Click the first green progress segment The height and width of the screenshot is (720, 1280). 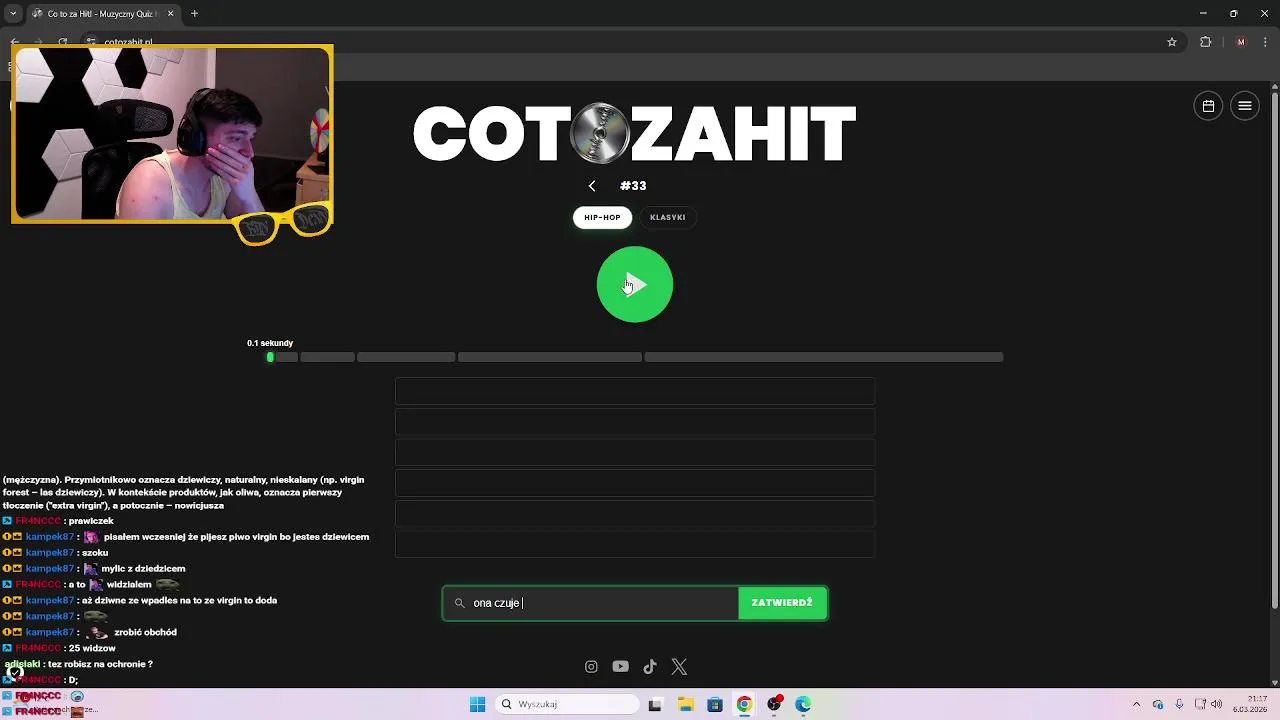tap(270, 357)
